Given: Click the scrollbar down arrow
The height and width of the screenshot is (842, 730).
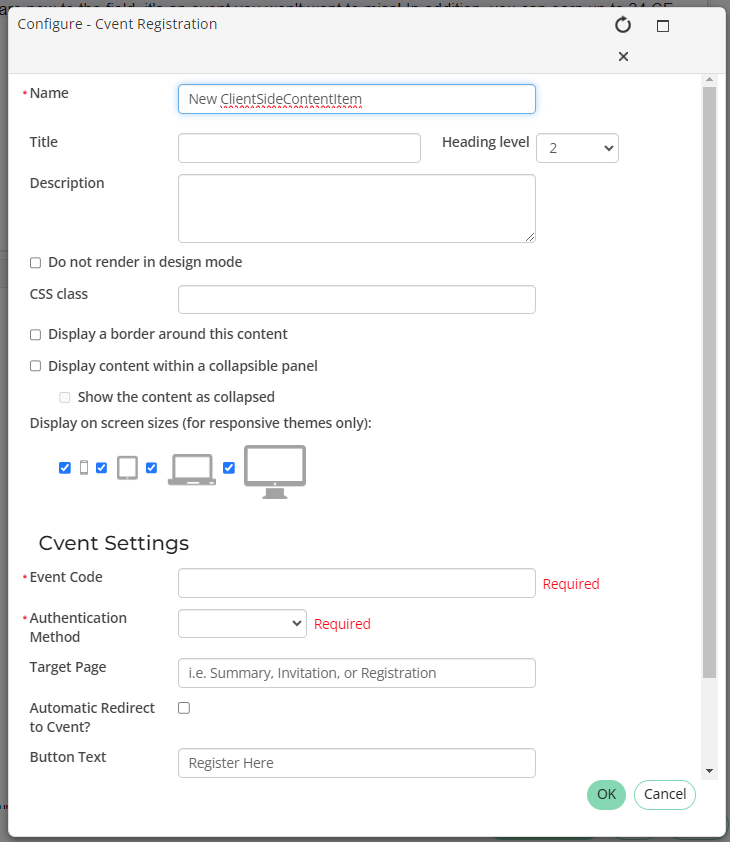Looking at the screenshot, I should tap(709, 771).
